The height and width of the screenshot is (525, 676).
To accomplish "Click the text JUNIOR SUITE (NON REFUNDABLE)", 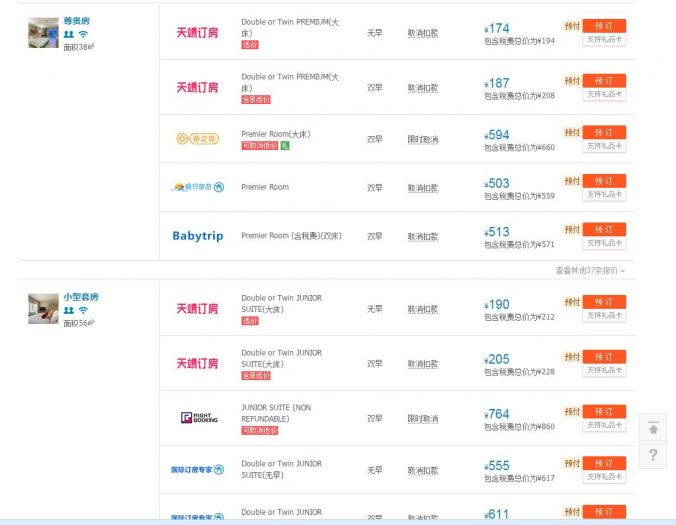I will click(x=276, y=413).
